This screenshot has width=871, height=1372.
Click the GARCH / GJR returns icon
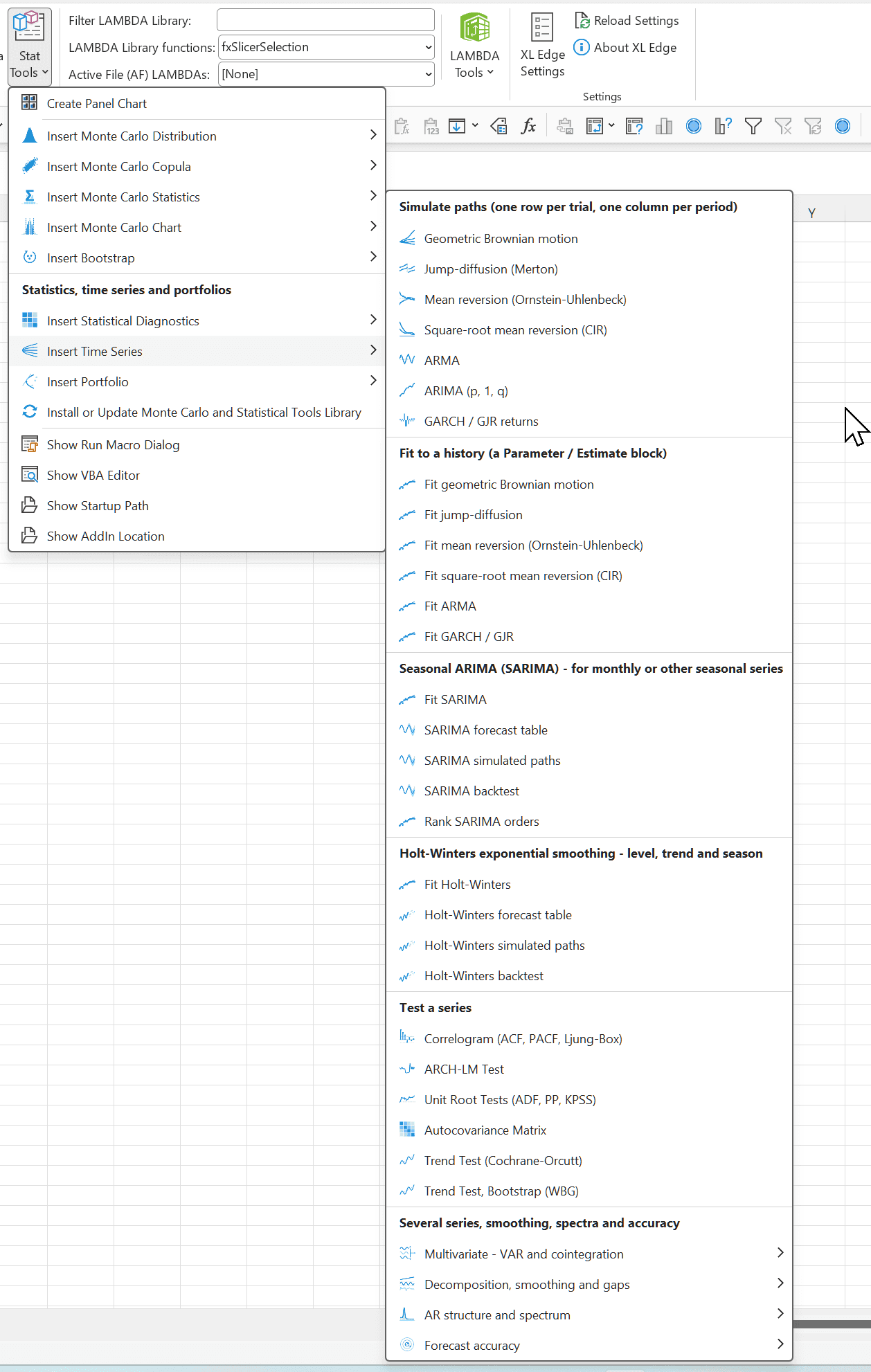click(x=408, y=421)
